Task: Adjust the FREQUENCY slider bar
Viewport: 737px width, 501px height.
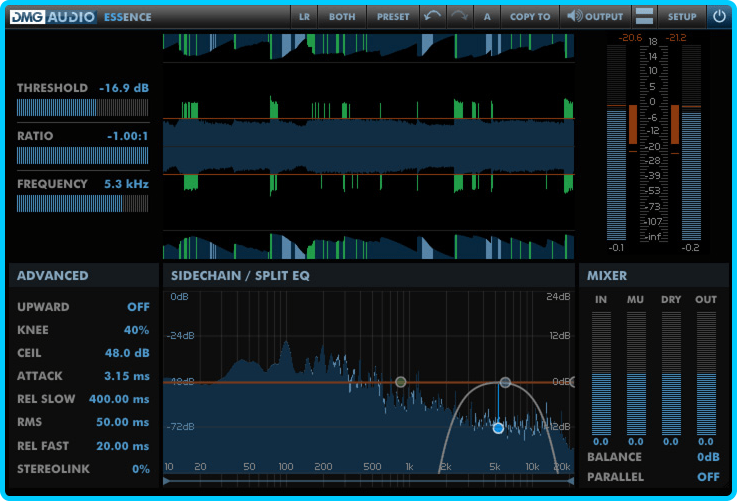Action: pos(82,204)
